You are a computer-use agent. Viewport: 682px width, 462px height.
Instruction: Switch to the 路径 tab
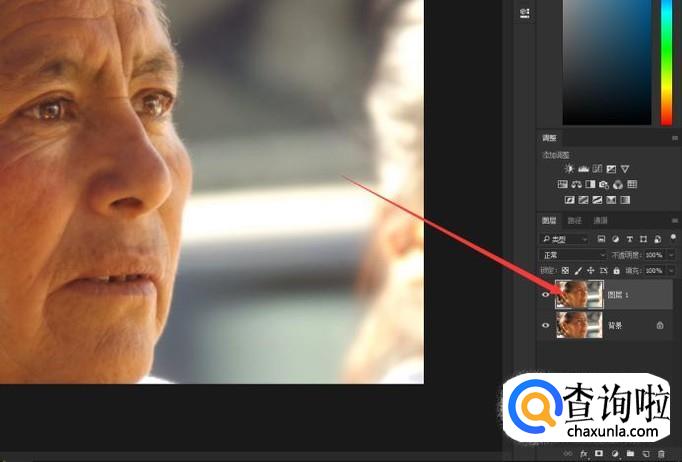click(575, 221)
